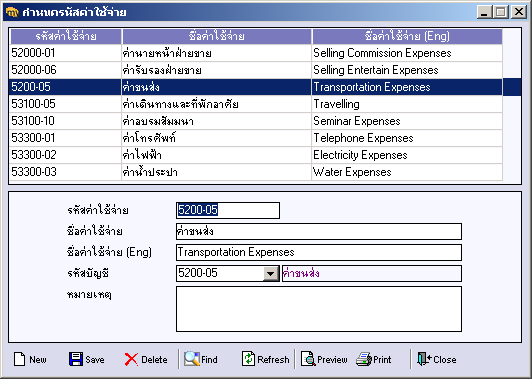The width and height of the screenshot is (532, 379).
Task: Click Selling Commission Expenses cell
Action: tap(407, 53)
